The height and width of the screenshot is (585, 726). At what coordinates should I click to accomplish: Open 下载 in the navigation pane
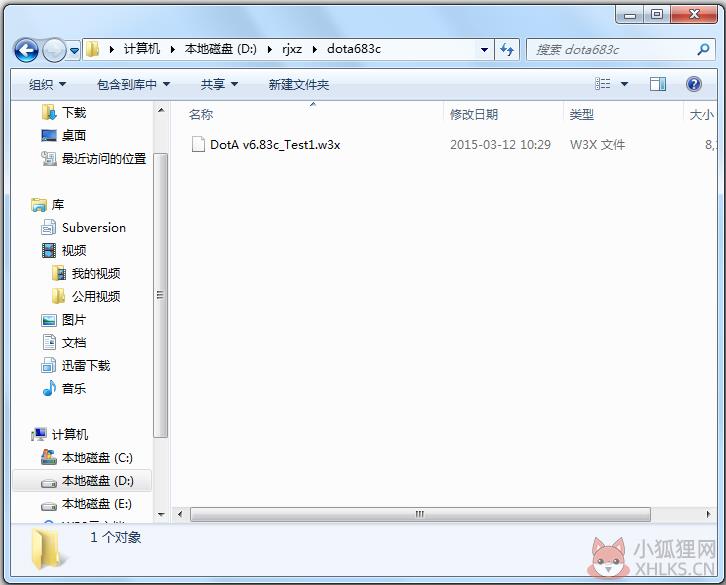74,113
